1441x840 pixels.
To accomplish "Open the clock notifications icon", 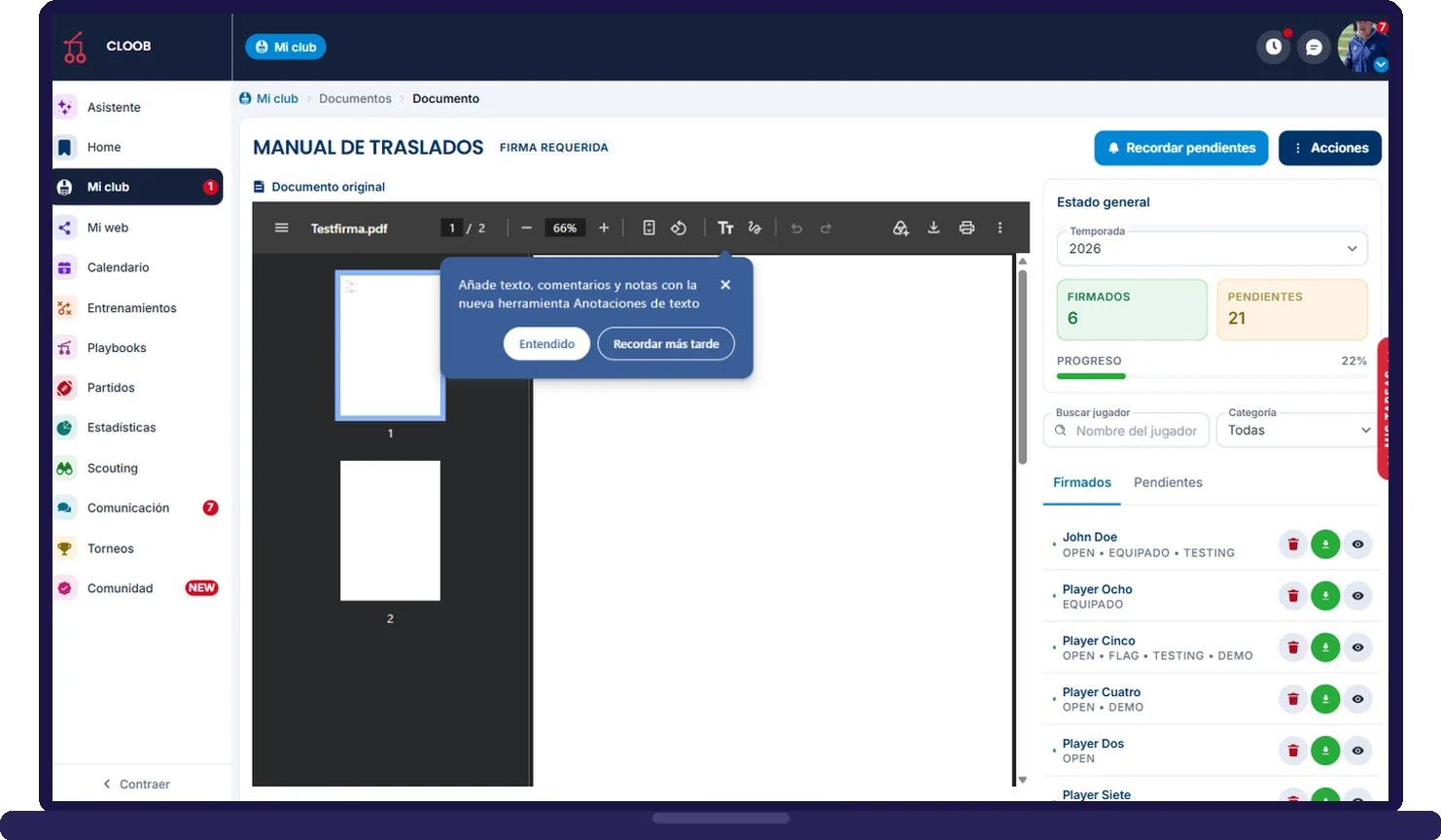I will click(1274, 47).
